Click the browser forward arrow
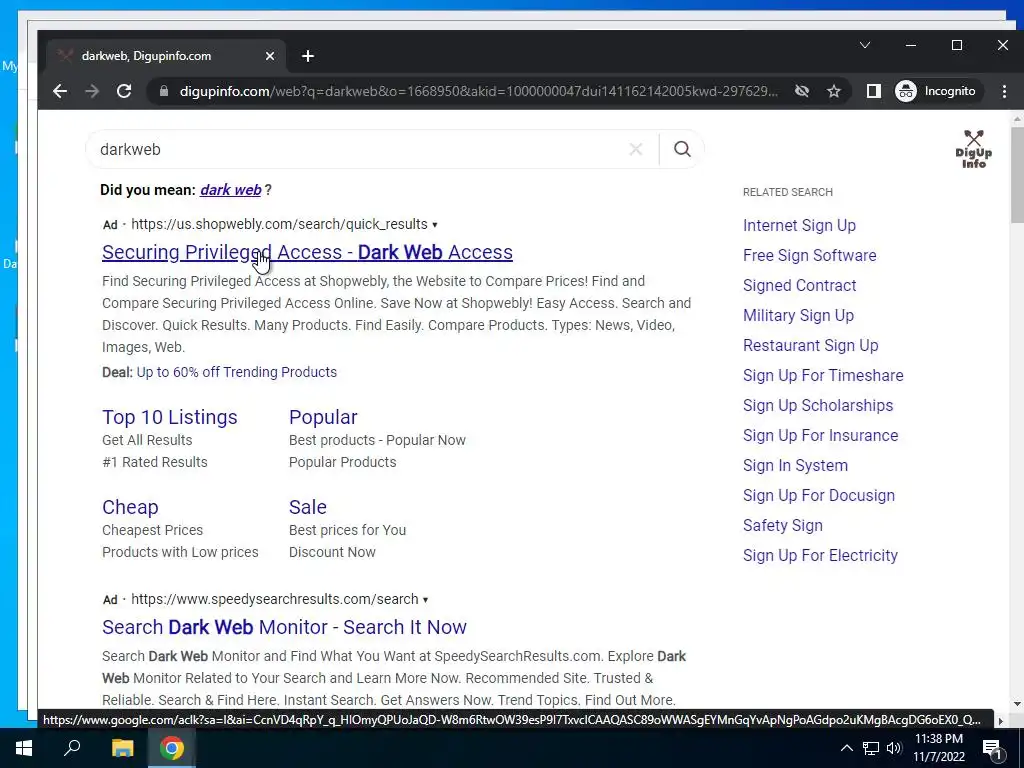 (x=92, y=91)
